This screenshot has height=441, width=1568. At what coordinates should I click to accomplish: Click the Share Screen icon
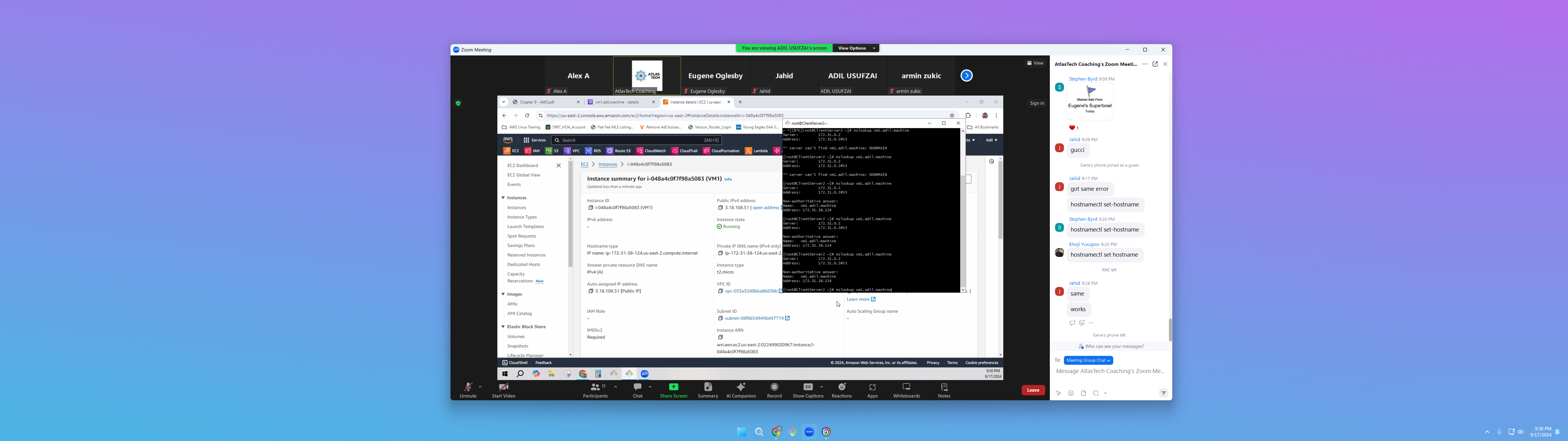click(673, 387)
